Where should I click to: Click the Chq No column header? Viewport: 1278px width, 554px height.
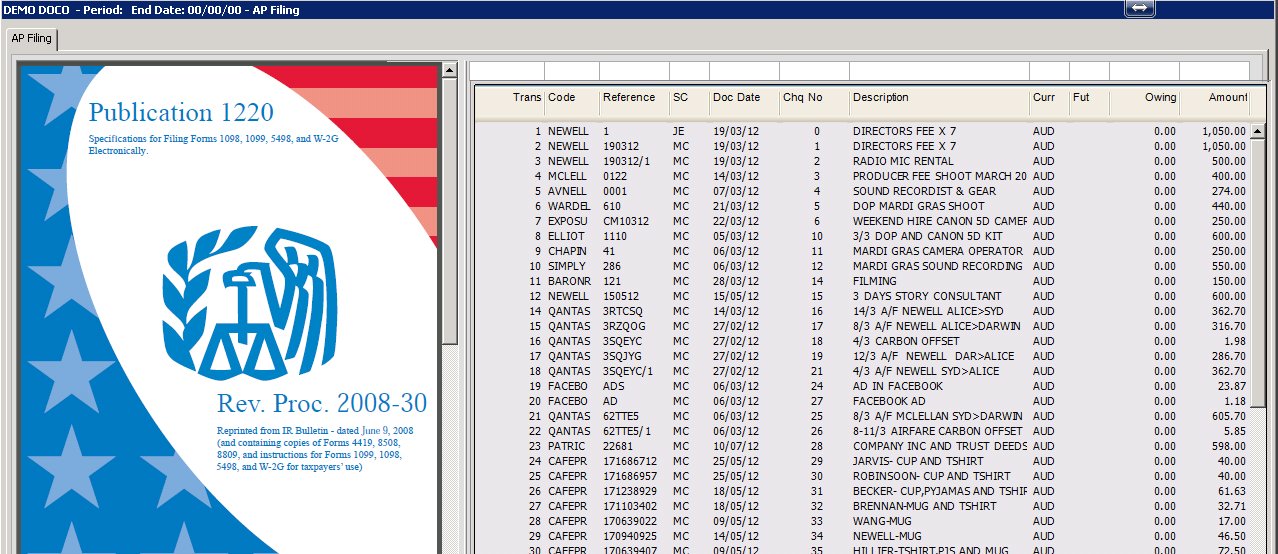(815, 98)
